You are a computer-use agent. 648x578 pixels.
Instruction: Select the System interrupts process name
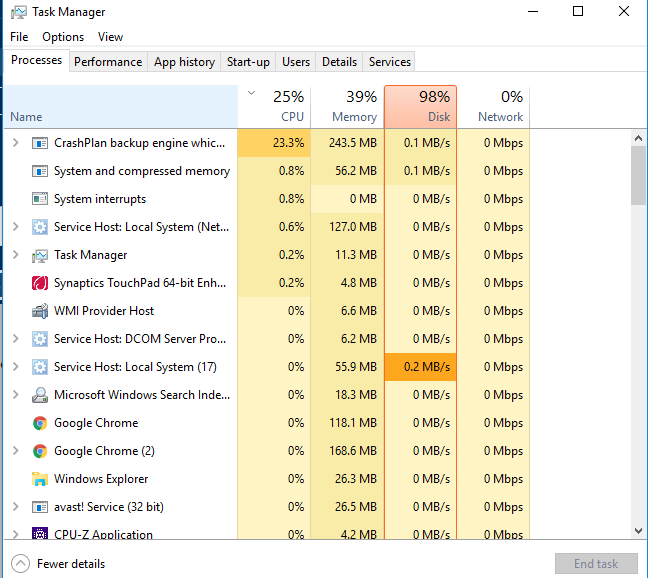[x=100, y=199]
